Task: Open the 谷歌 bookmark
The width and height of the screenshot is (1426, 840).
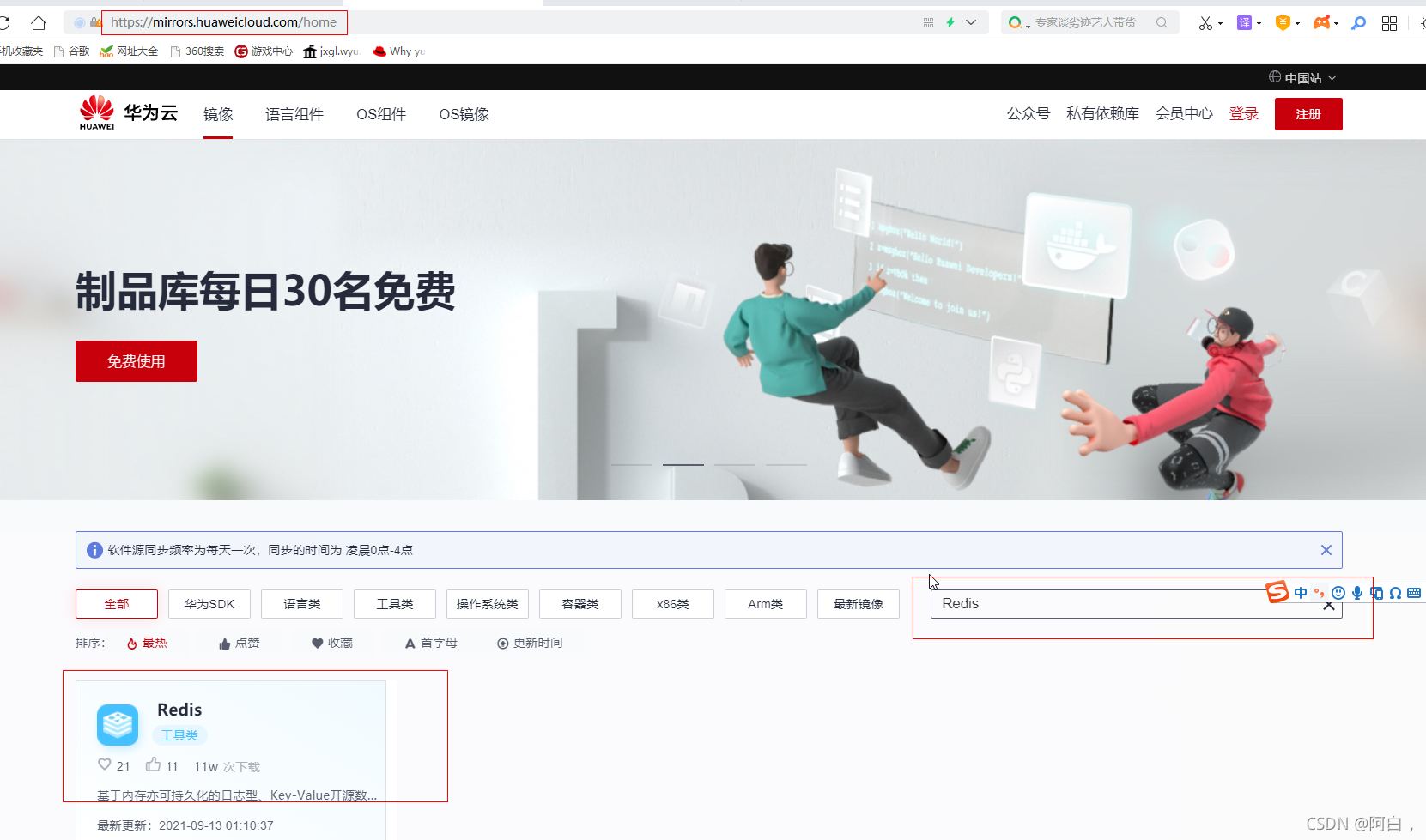Action: [71, 51]
